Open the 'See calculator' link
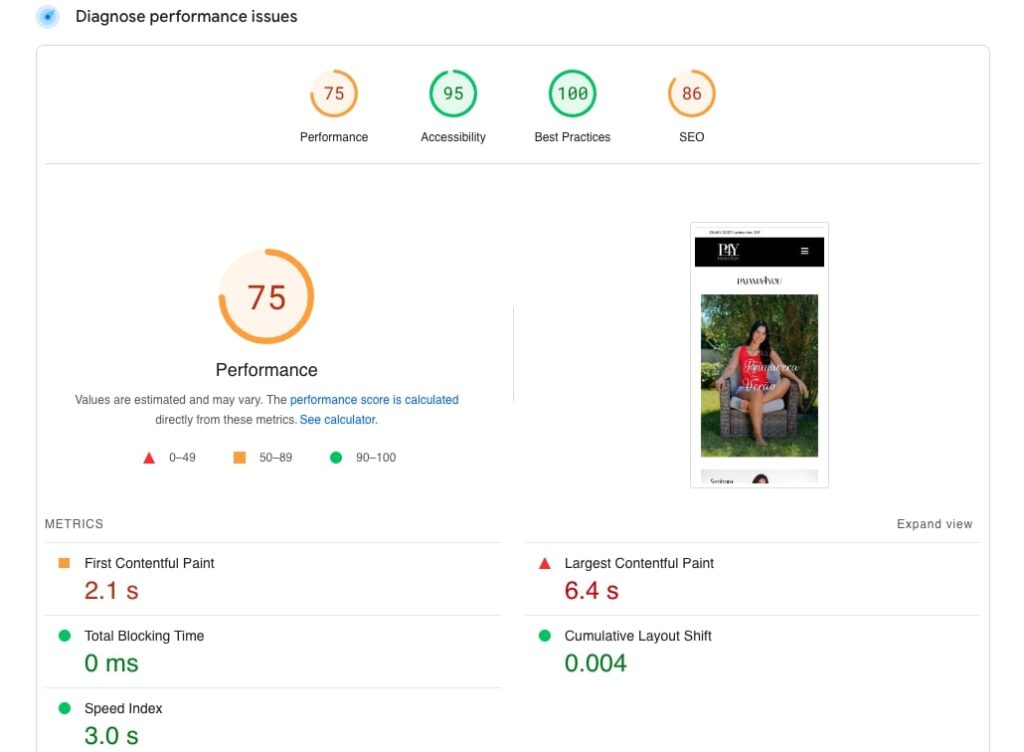Screen dimensions: 1024x752 pos(338,420)
